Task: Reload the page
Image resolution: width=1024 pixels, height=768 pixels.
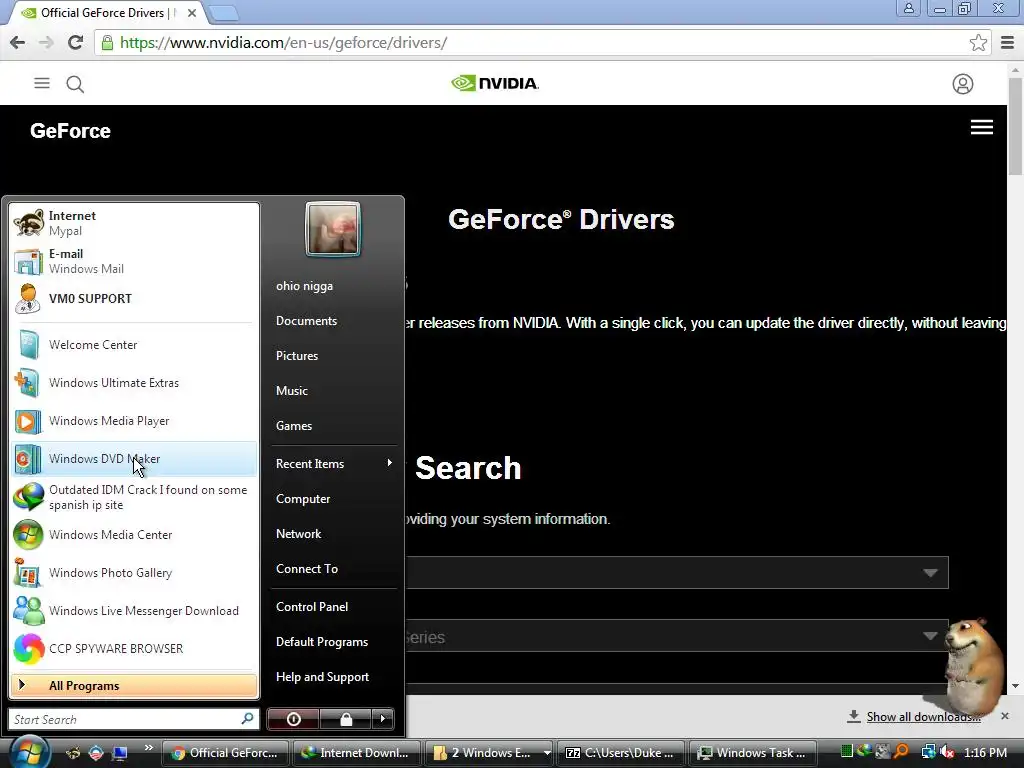Action: pos(75,43)
